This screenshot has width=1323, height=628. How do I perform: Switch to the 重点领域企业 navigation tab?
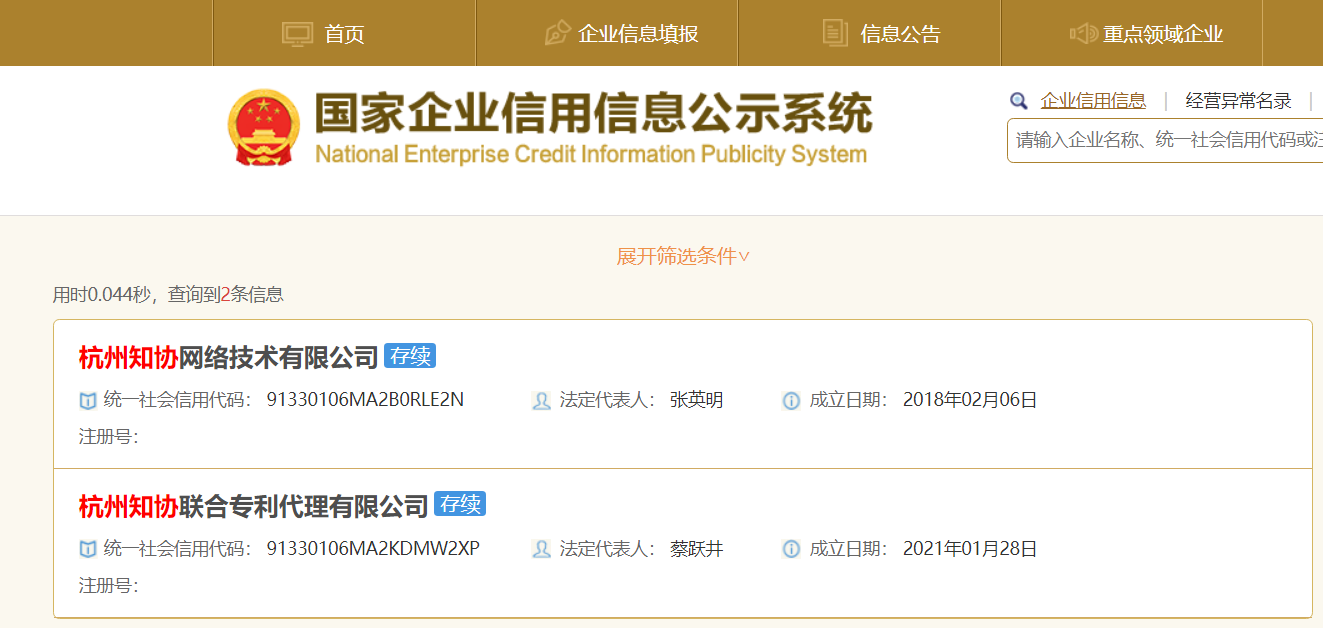[1132, 33]
